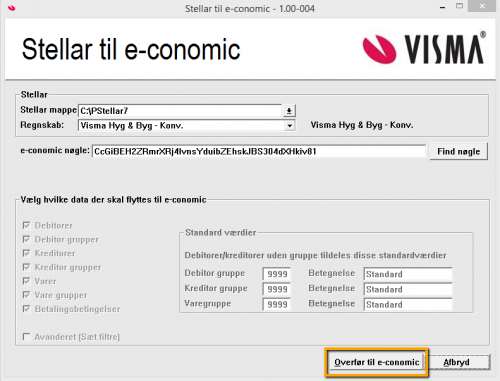Click the 'Regnskab:' label
The width and height of the screenshot is (500, 381).
42,125
